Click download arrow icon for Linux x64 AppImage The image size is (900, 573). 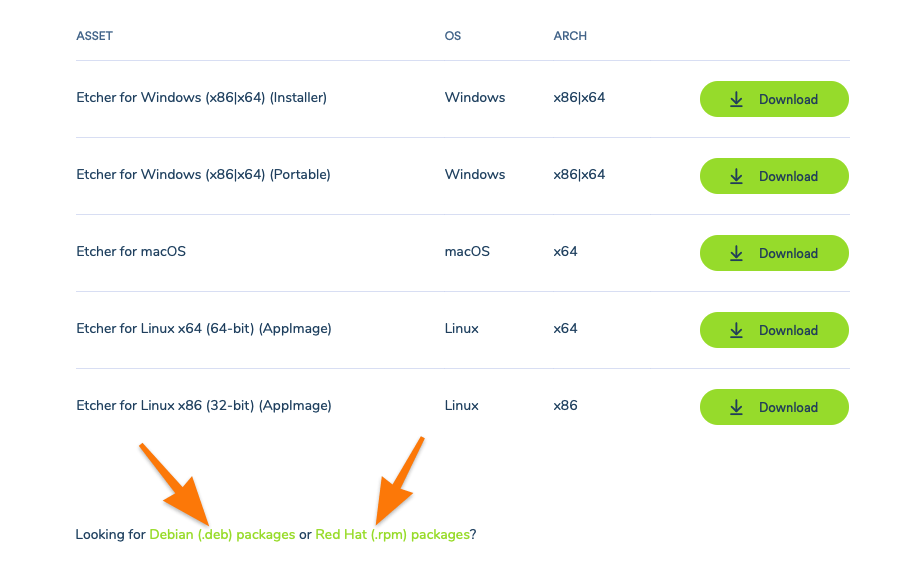(736, 330)
